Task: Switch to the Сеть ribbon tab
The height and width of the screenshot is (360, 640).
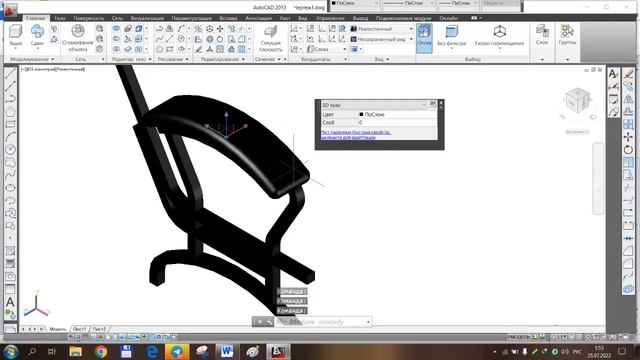Action: click(117, 18)
